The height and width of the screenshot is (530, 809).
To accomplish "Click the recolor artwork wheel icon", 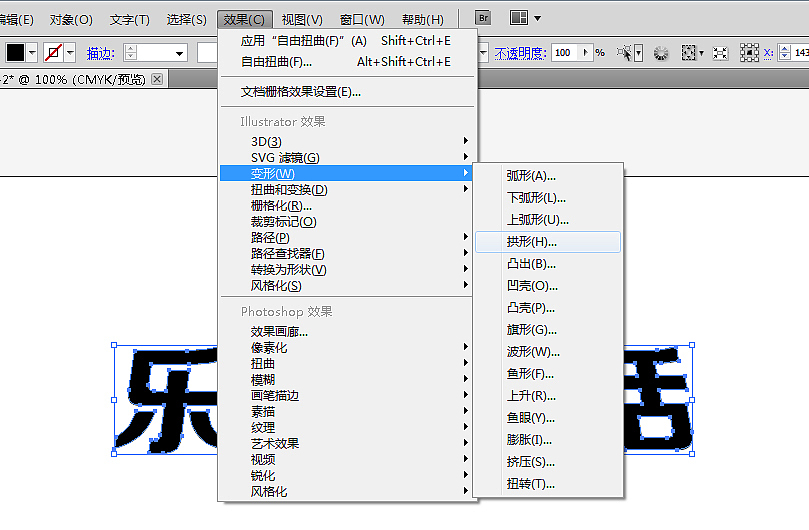I will point(660,53).
